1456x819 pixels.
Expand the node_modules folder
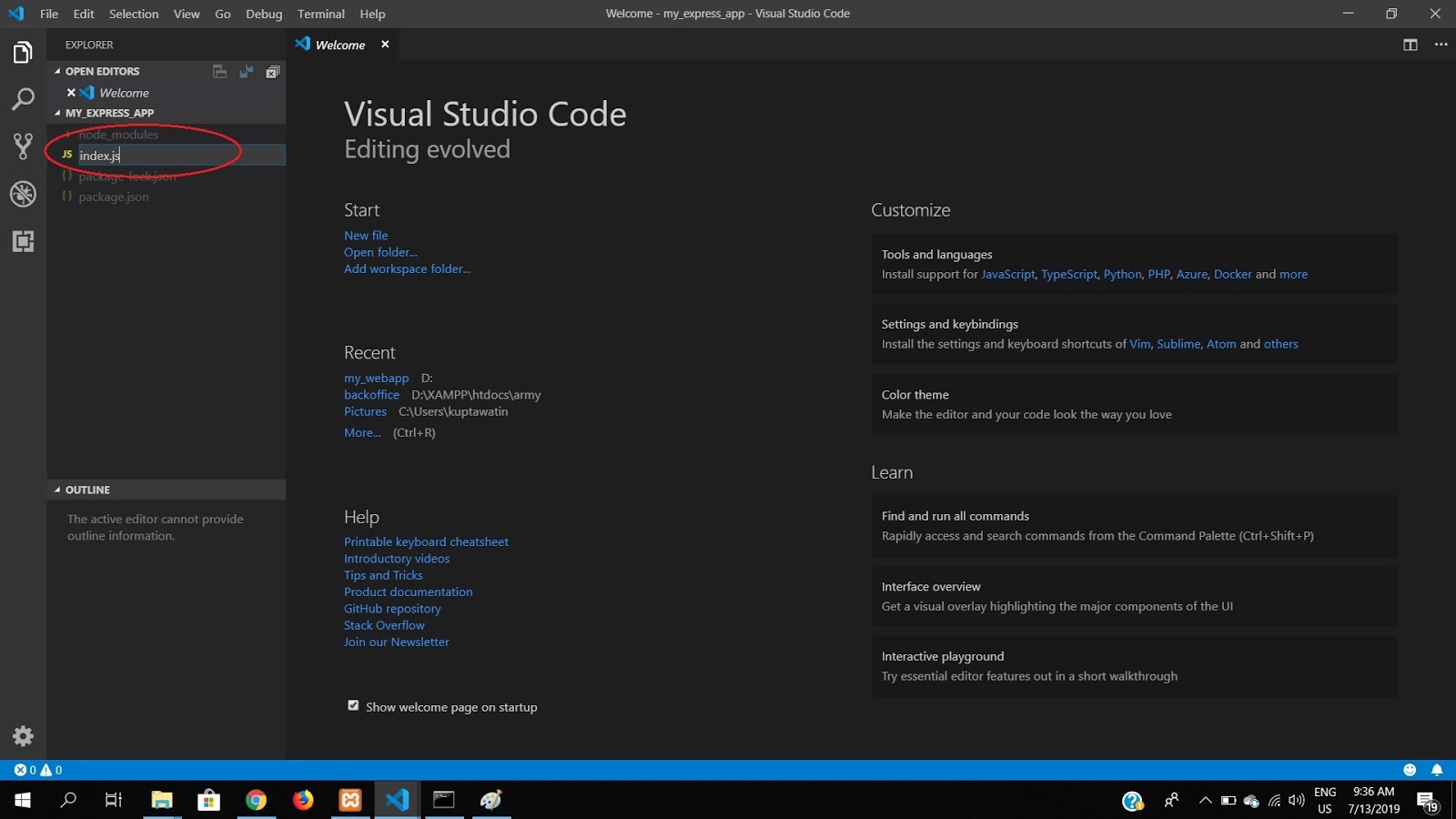point(118,134)
